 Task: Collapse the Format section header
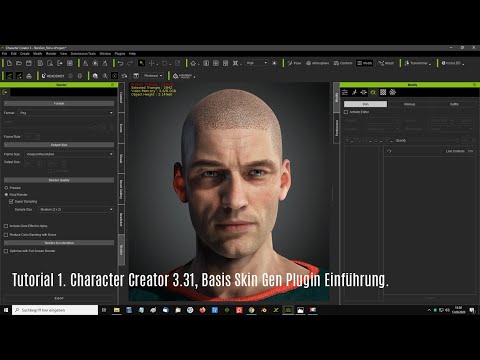coord(59,103)
